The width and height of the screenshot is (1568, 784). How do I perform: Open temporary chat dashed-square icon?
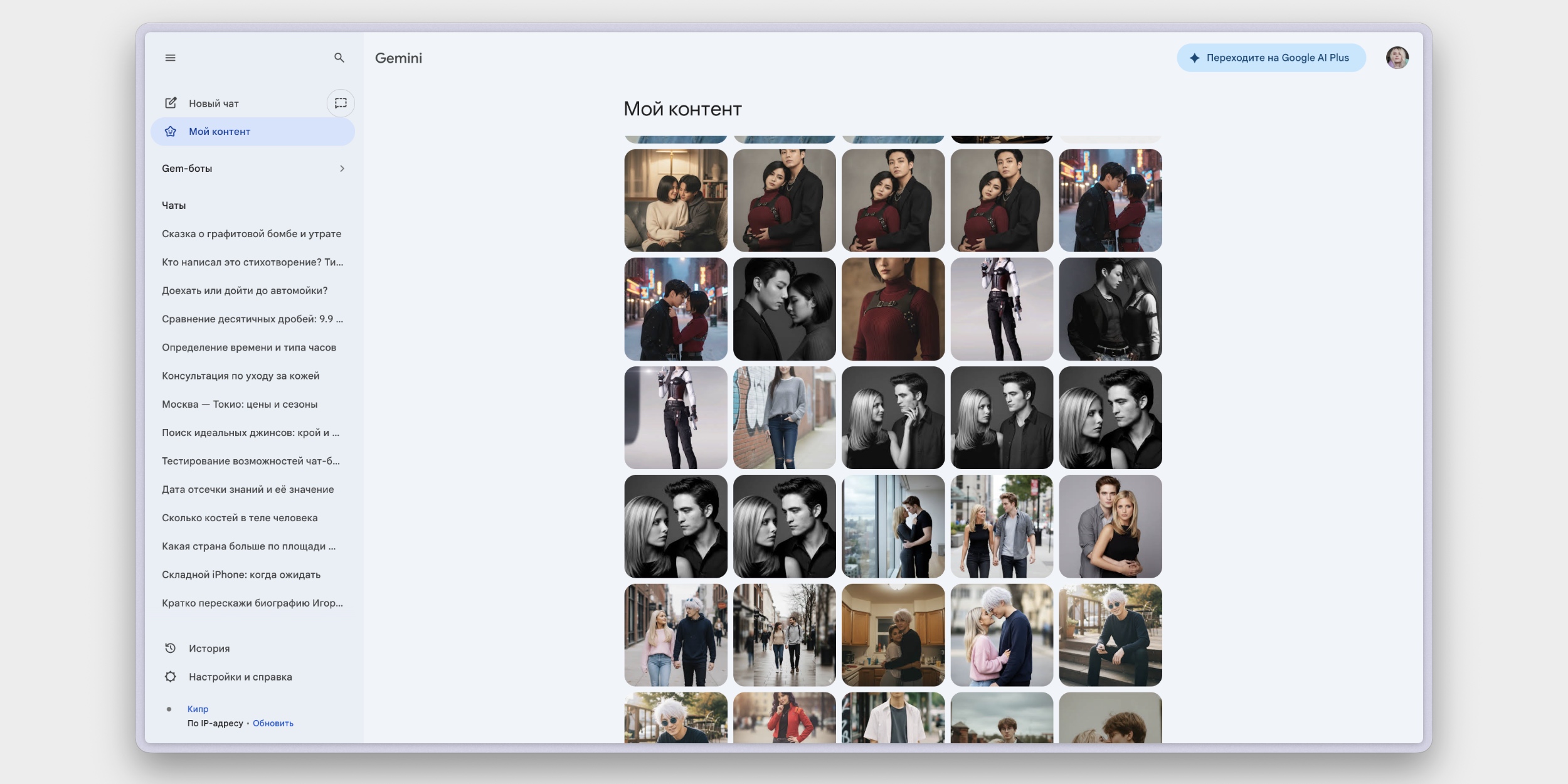(x=341, y=103)
